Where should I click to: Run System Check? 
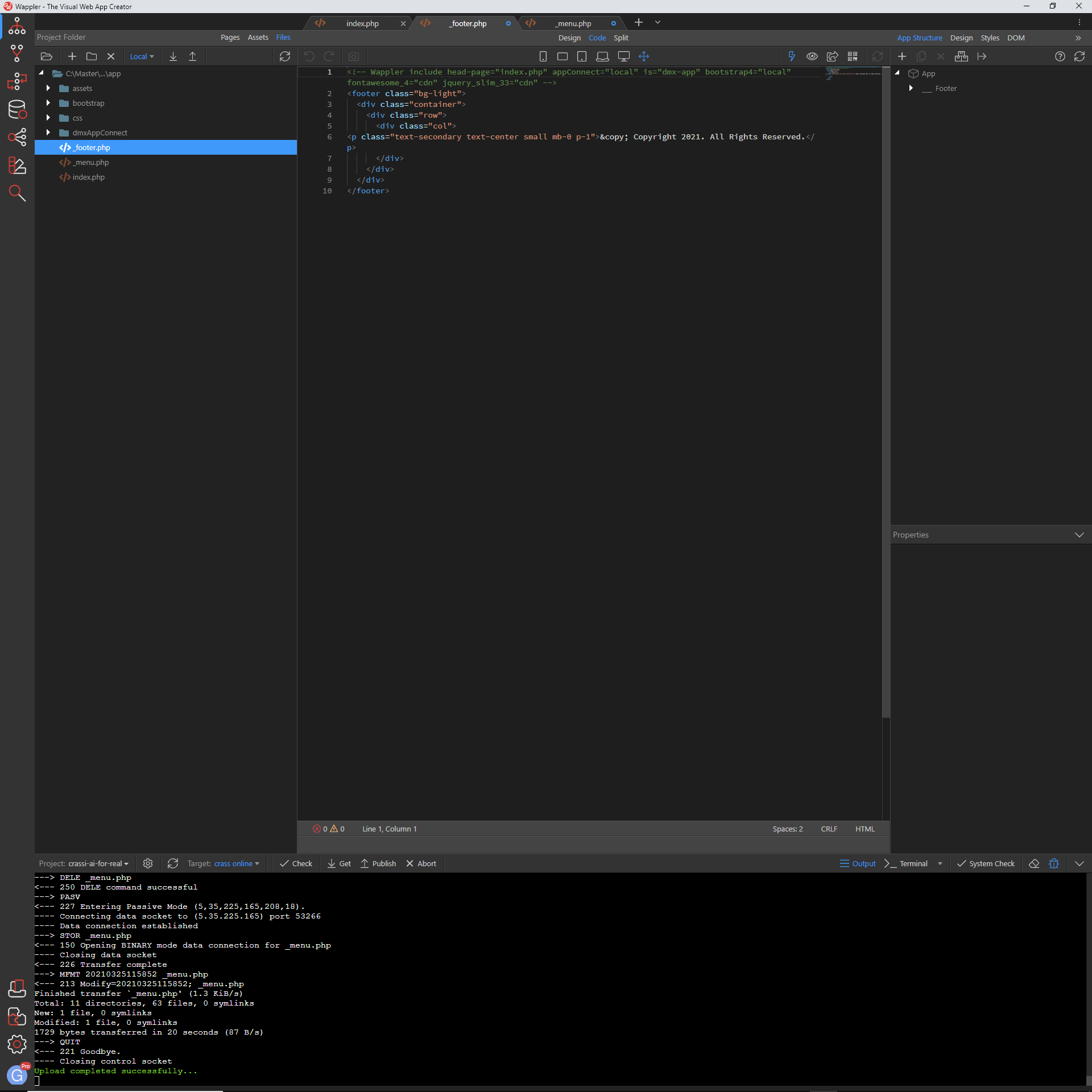(986, 863)
